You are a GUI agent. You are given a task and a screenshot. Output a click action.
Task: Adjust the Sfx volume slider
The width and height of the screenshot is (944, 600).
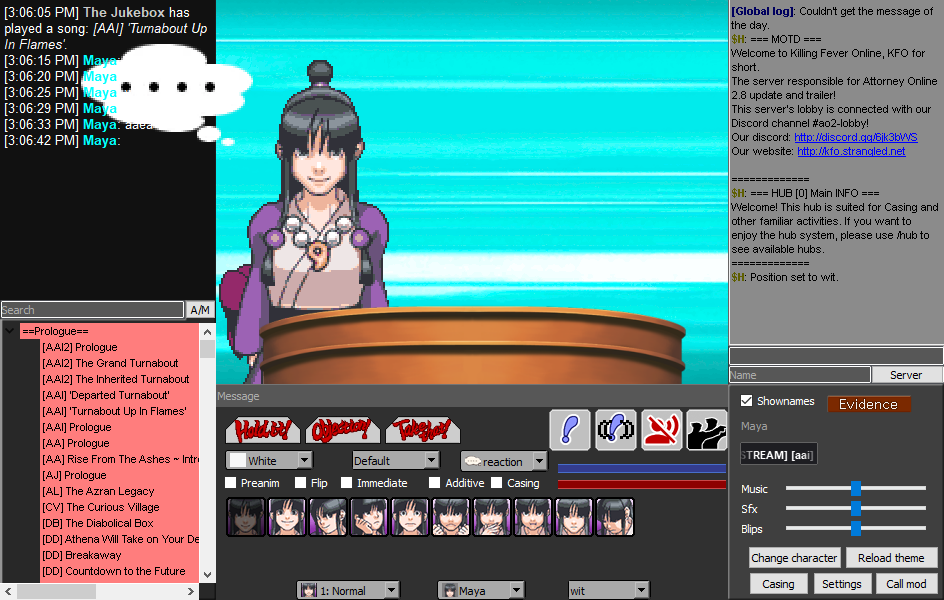(x=856, y=509)
